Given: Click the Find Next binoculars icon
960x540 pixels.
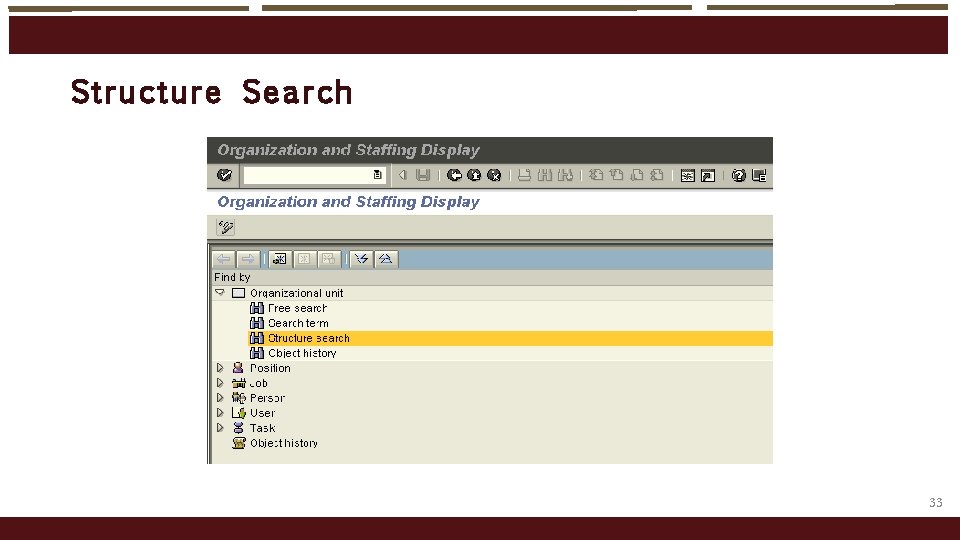Looking at the screenshot, I should 565,176.
